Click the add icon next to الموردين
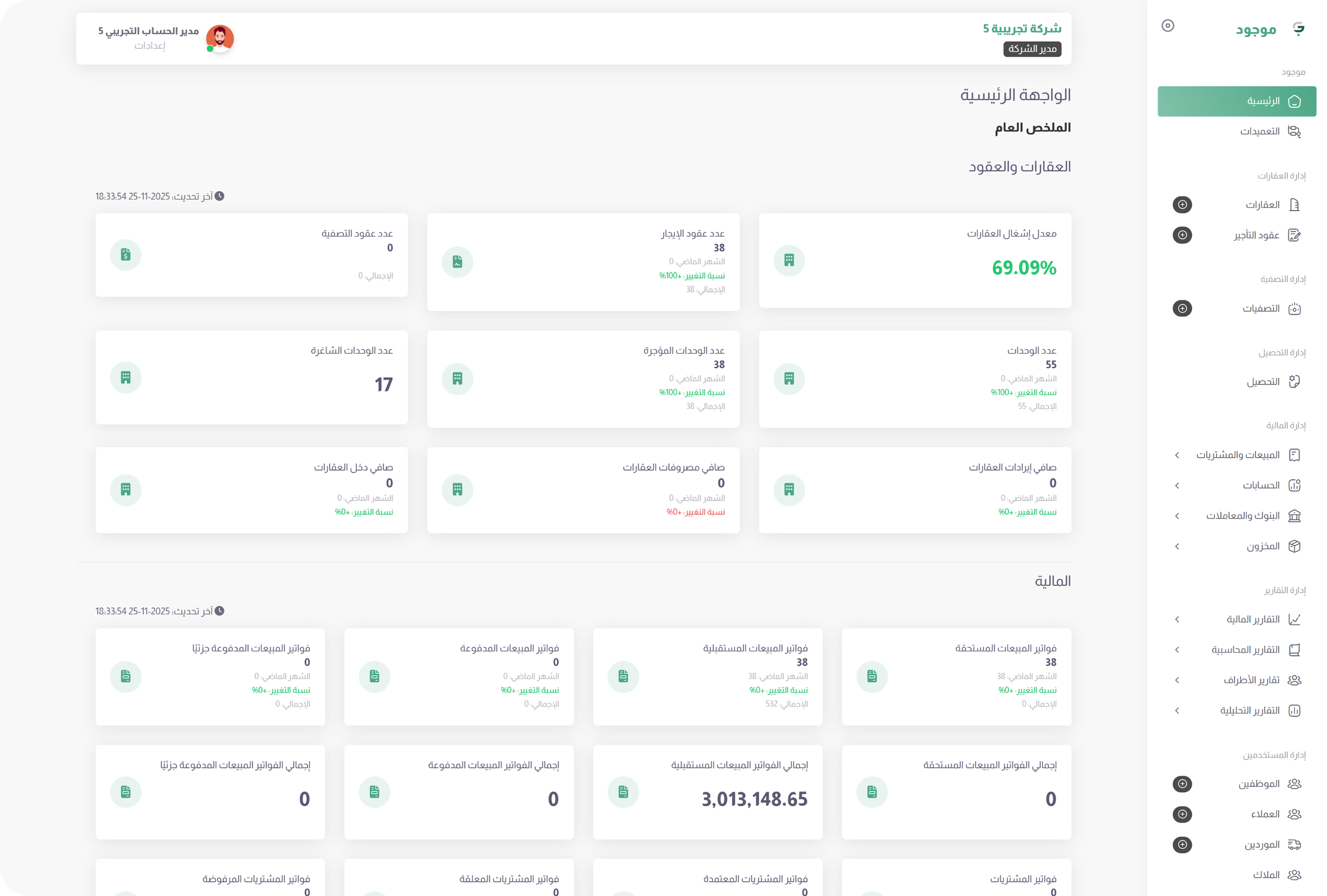Viewport: 1327px width, 896px height. pos(1182,845)
